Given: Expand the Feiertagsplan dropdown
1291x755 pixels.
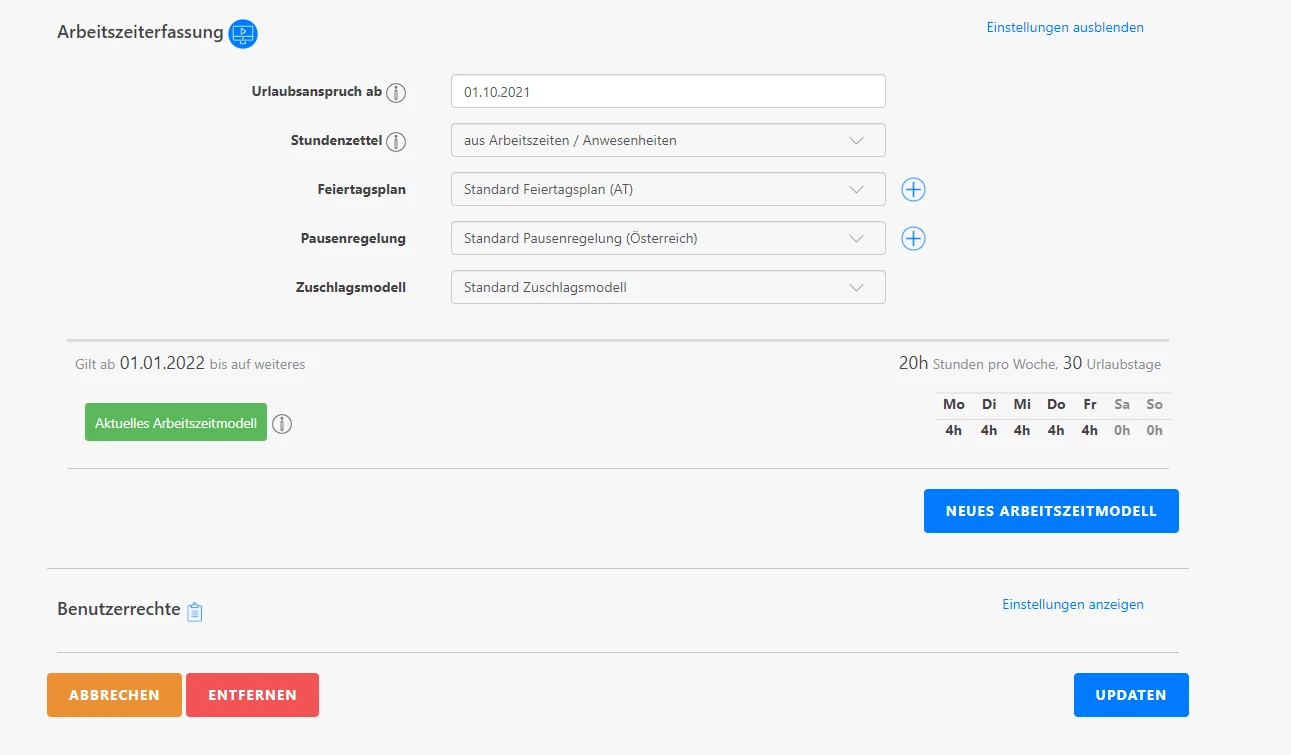Looking at the screenshot, I should click(667, 189).
